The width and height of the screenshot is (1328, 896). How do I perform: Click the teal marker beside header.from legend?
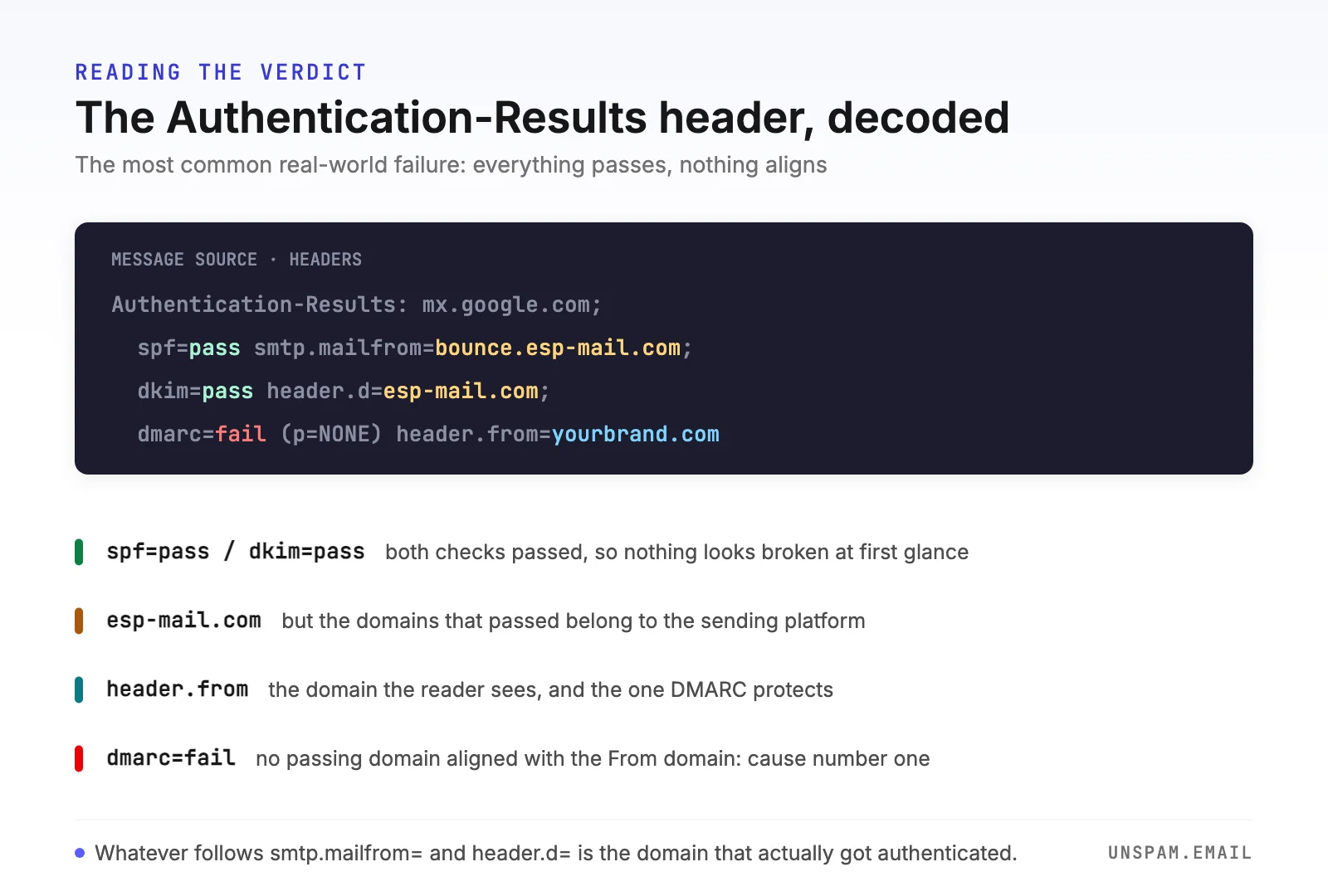(79, 689)
